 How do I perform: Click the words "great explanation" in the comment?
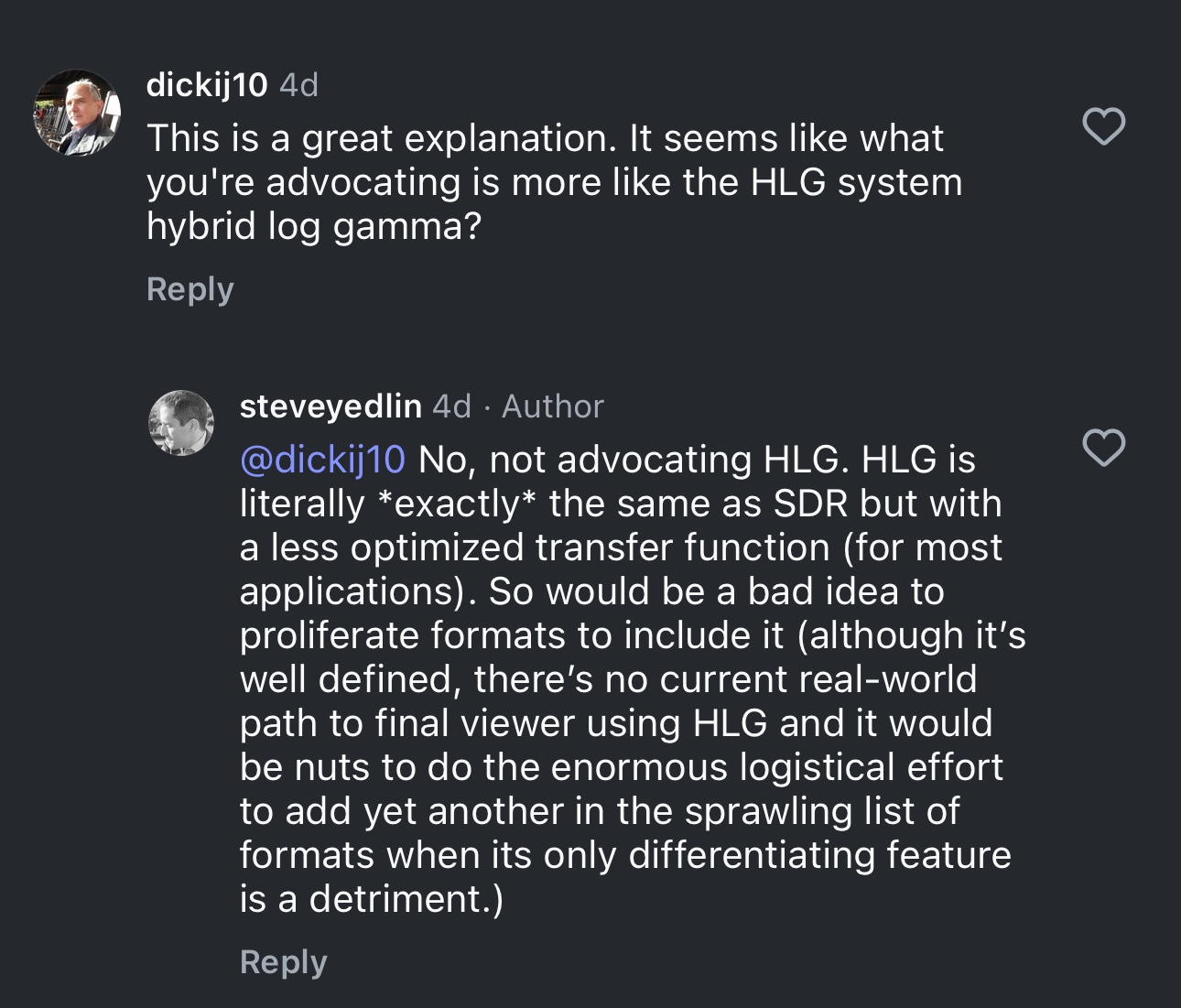tap(455, 138)
